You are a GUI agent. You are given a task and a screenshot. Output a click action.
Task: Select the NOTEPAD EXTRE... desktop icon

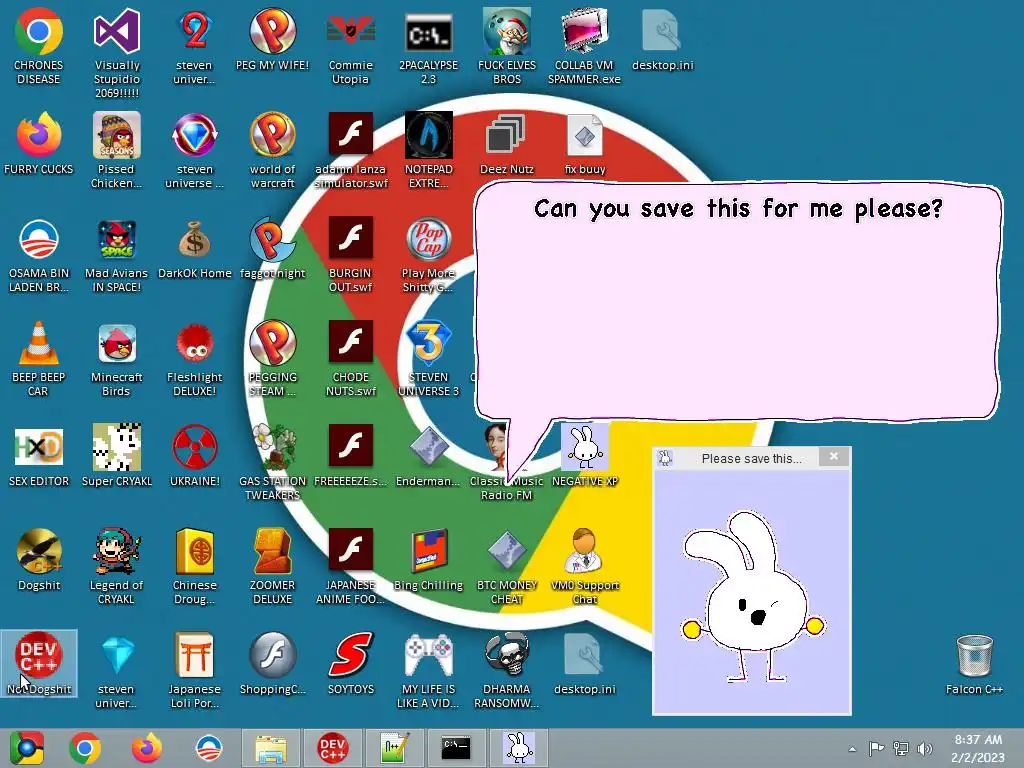[428, 135]
